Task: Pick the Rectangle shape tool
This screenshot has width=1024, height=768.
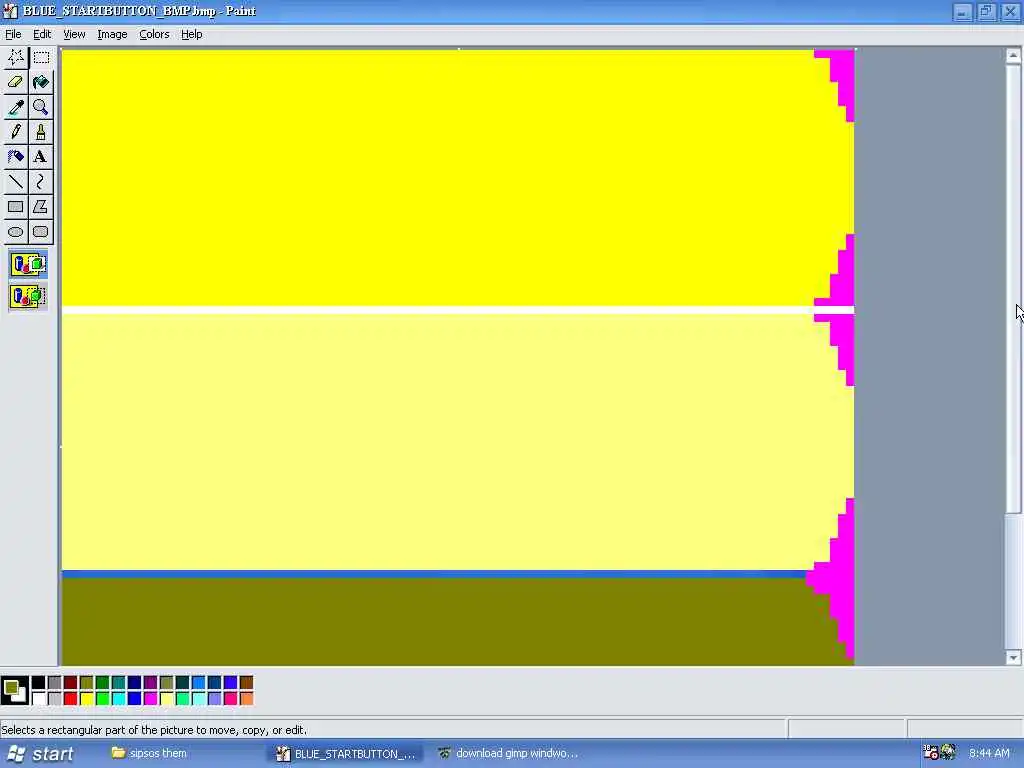Action: [16, 207]
